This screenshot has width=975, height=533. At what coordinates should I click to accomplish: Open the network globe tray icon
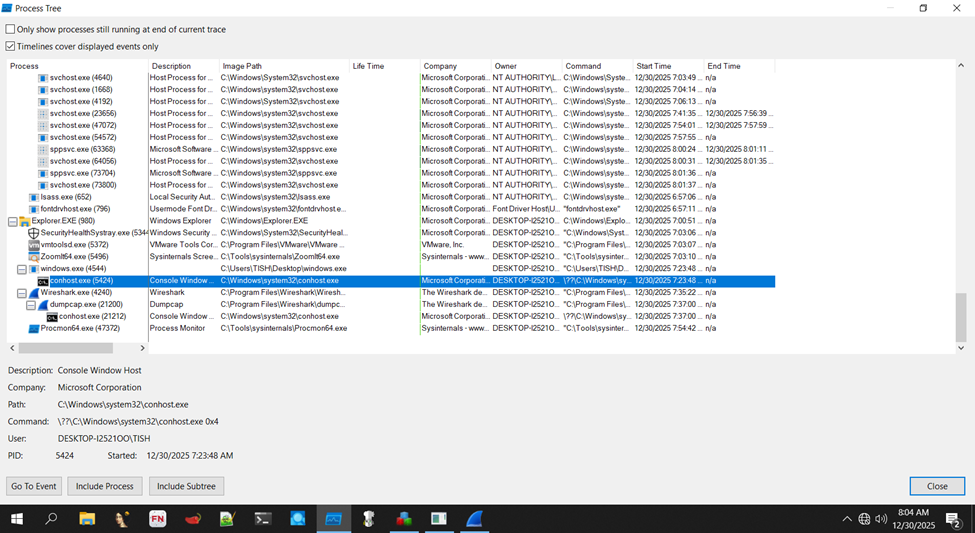(864, 519)
